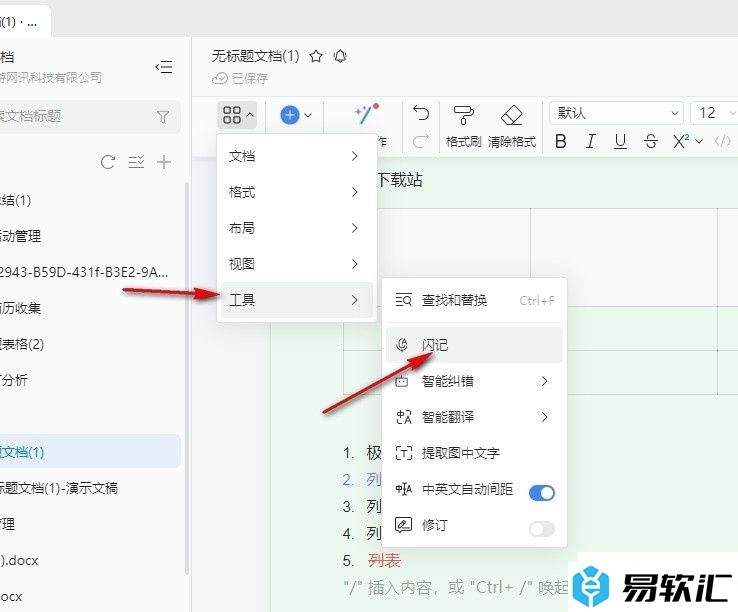This screenshot has width=738, height=612.
Task: Click the undo arrow icon
Action: (421, 114)
